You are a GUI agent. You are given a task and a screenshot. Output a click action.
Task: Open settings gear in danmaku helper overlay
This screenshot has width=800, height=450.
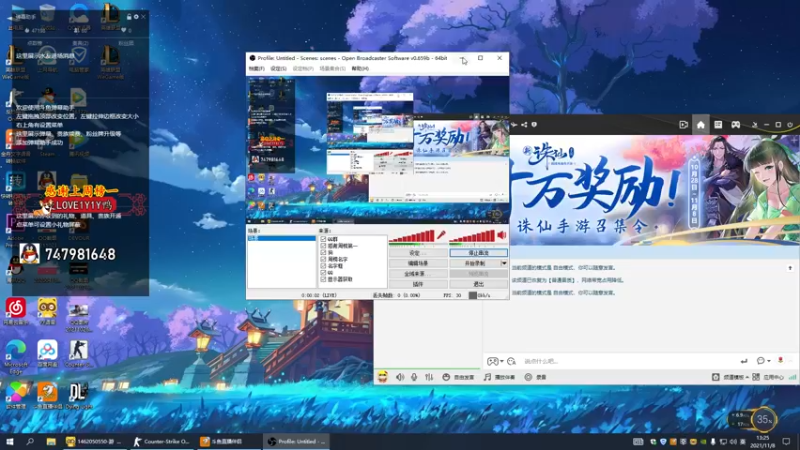tap(136, 17)
